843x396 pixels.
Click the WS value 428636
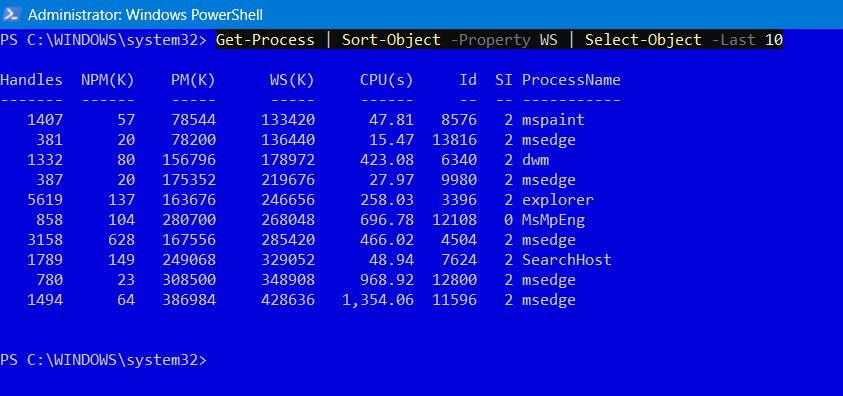click(288, 300)
